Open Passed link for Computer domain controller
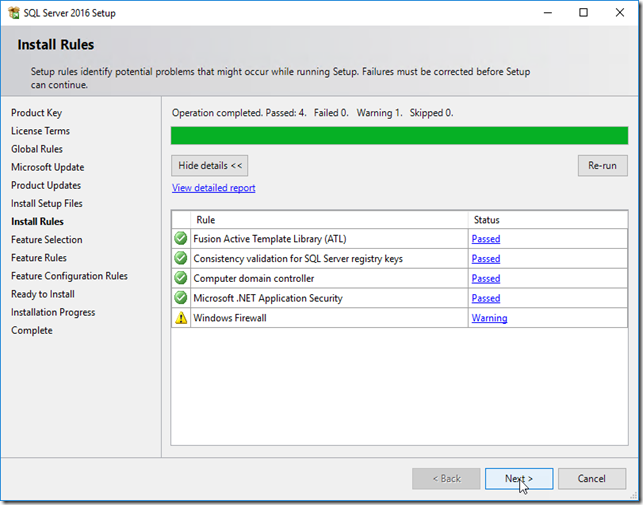The image size is (643, 505). (486, 279)
